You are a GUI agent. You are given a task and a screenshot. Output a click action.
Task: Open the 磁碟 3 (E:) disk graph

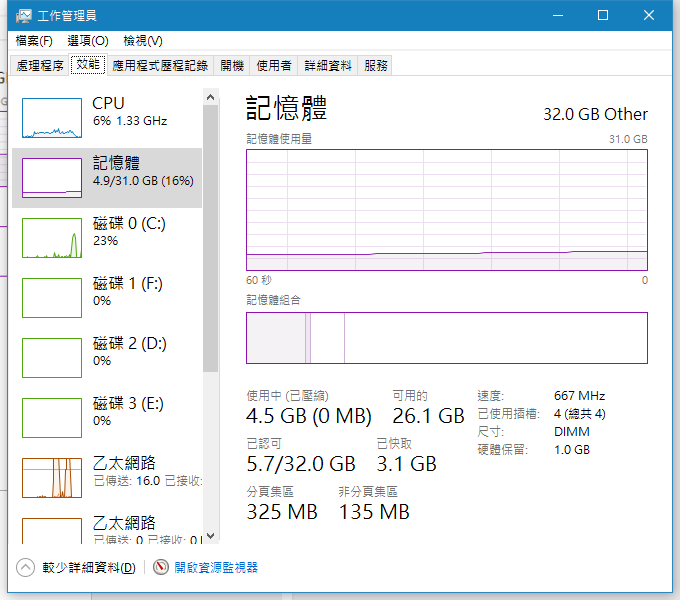[x=52, y=418]
